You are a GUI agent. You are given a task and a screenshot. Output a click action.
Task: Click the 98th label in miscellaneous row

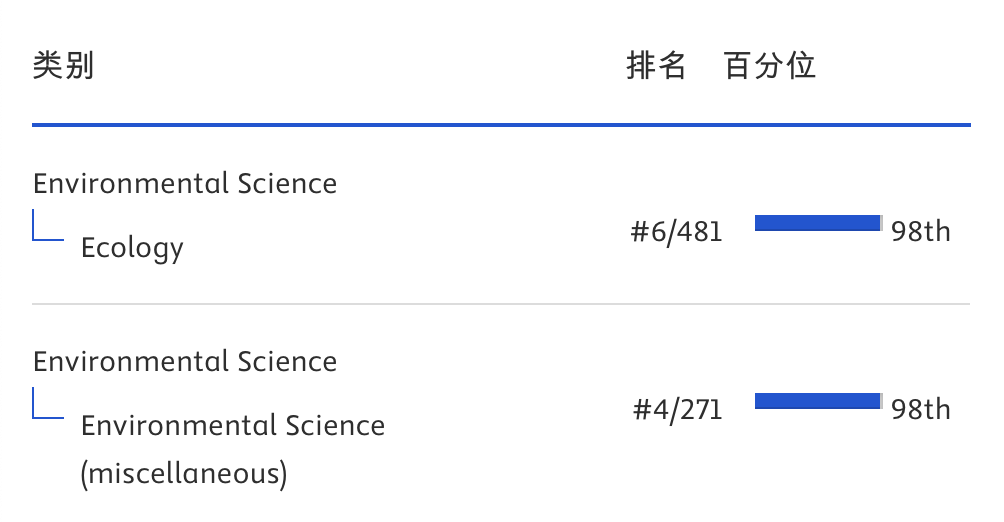[x=920, y=409]
